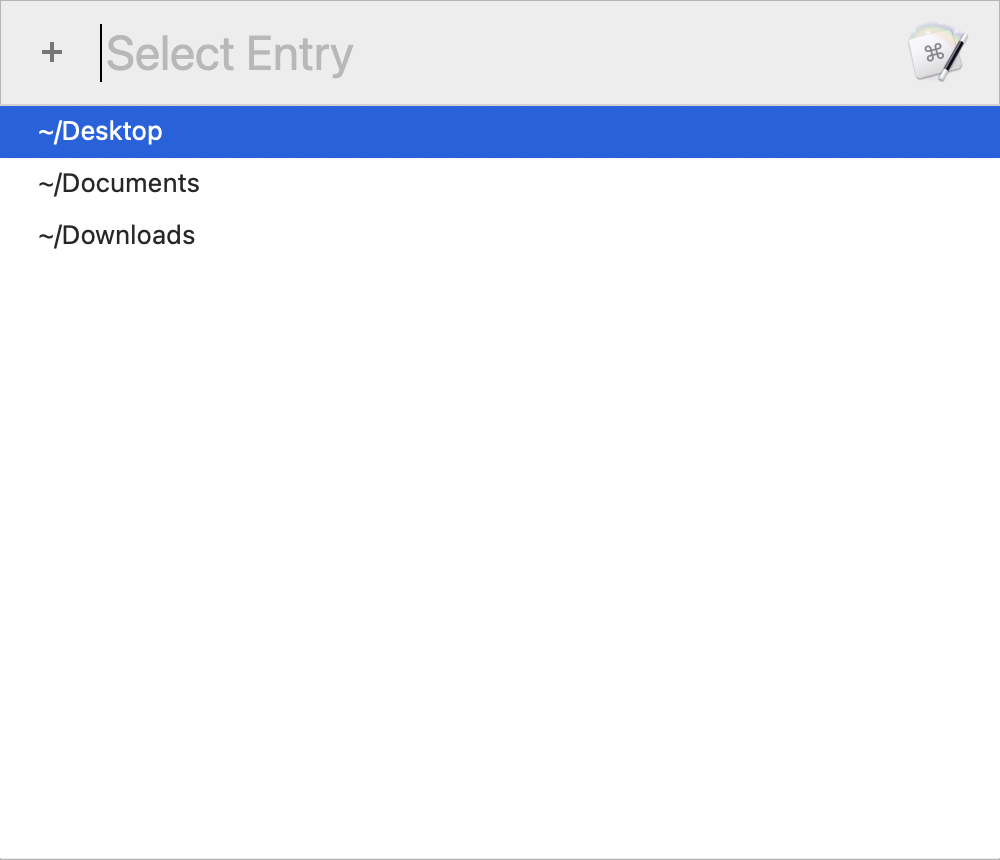Image resolution: width=1000 pixels, height=860 pixels.
Task: Place the cursor in the entry filter box
Action: (x=497, y=53)
